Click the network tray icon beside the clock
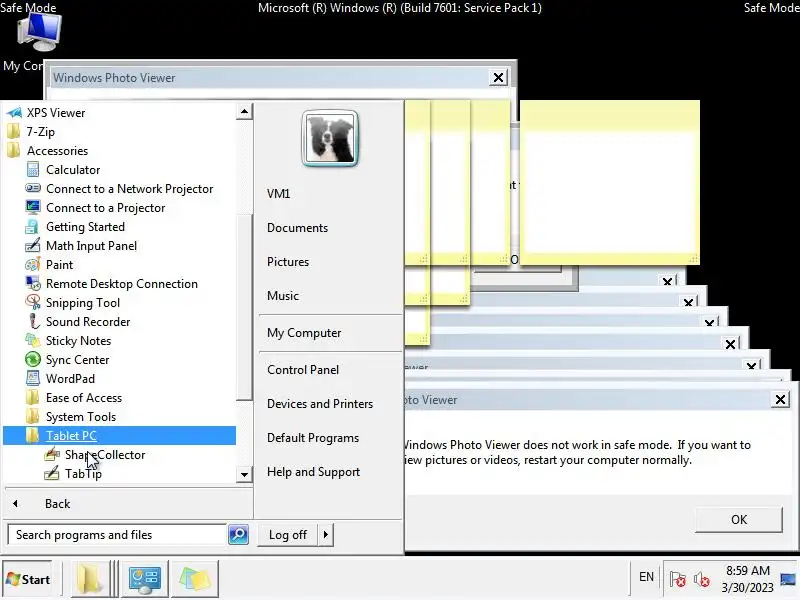This screenshot has width=800, height=600. click(x=787, y=579)
